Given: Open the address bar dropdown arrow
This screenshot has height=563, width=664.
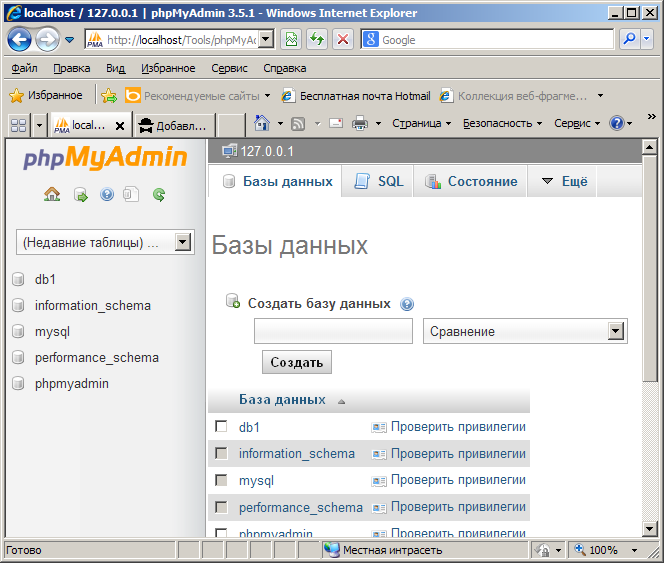Looking at the screenshot, I should tap(266, 40).
